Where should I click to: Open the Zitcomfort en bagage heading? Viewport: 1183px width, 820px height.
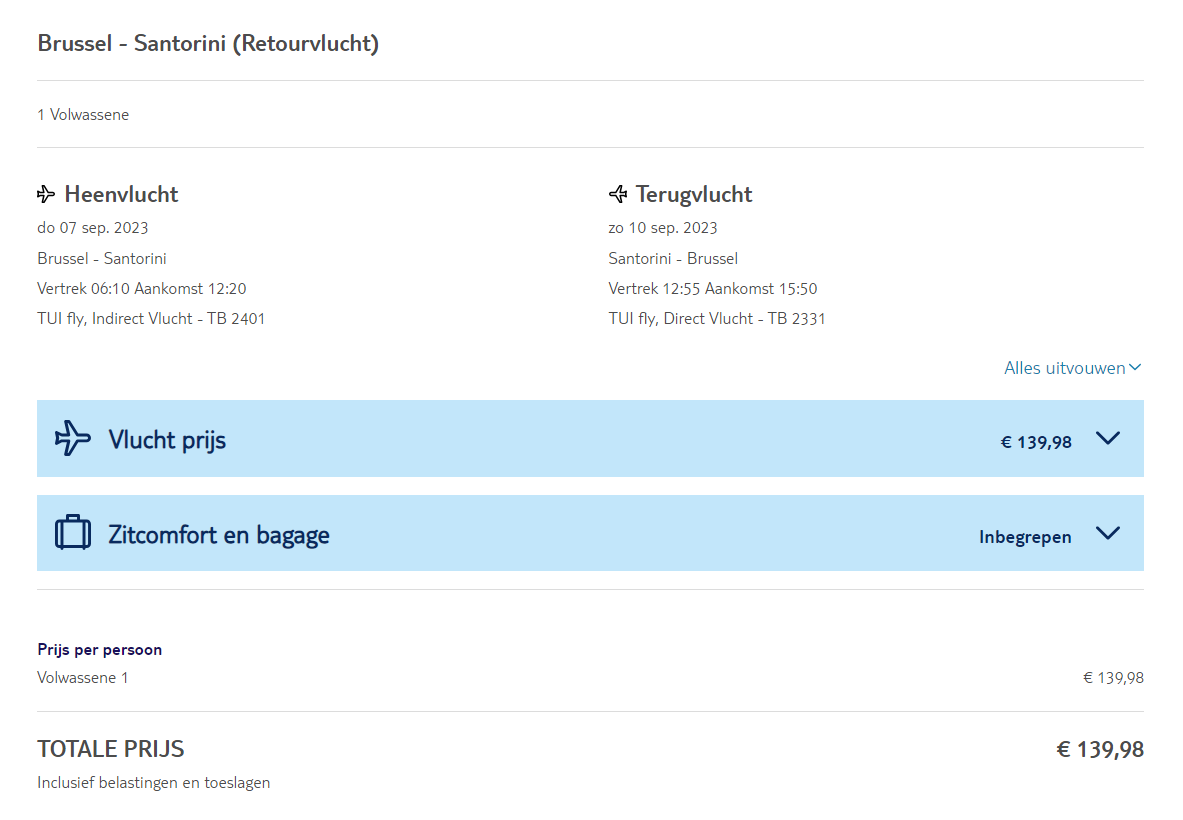click(x=219, y=535)
